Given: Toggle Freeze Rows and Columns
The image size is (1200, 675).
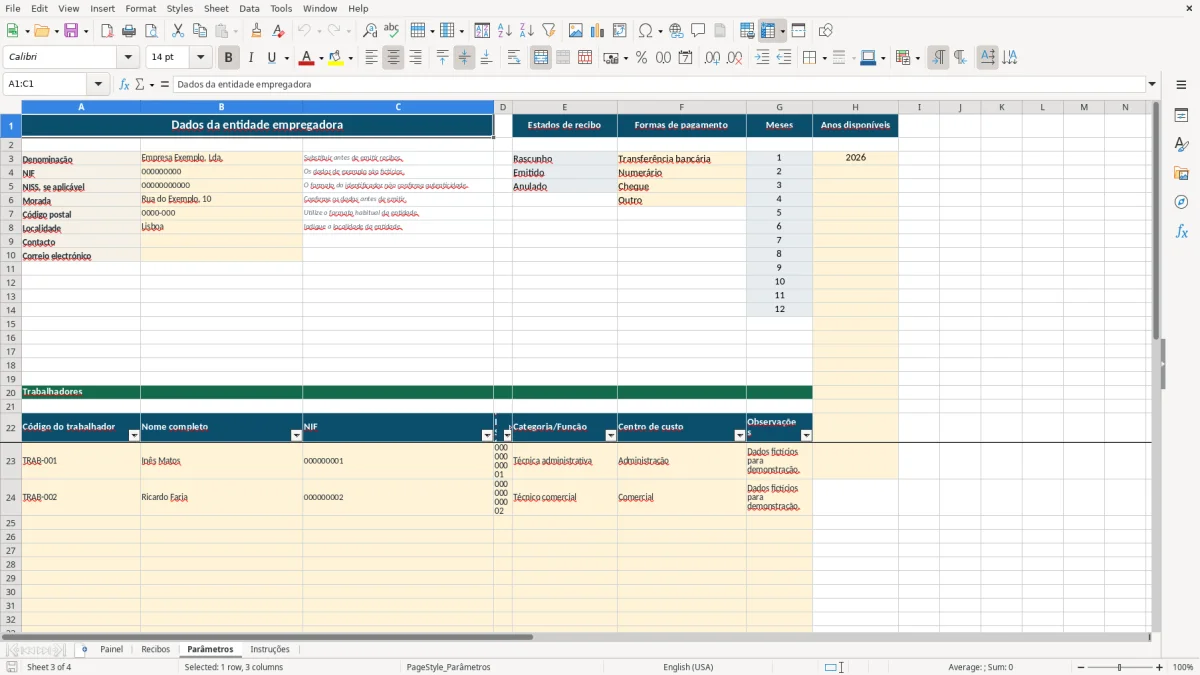Looking at the screenshot, I should point(768,31).
